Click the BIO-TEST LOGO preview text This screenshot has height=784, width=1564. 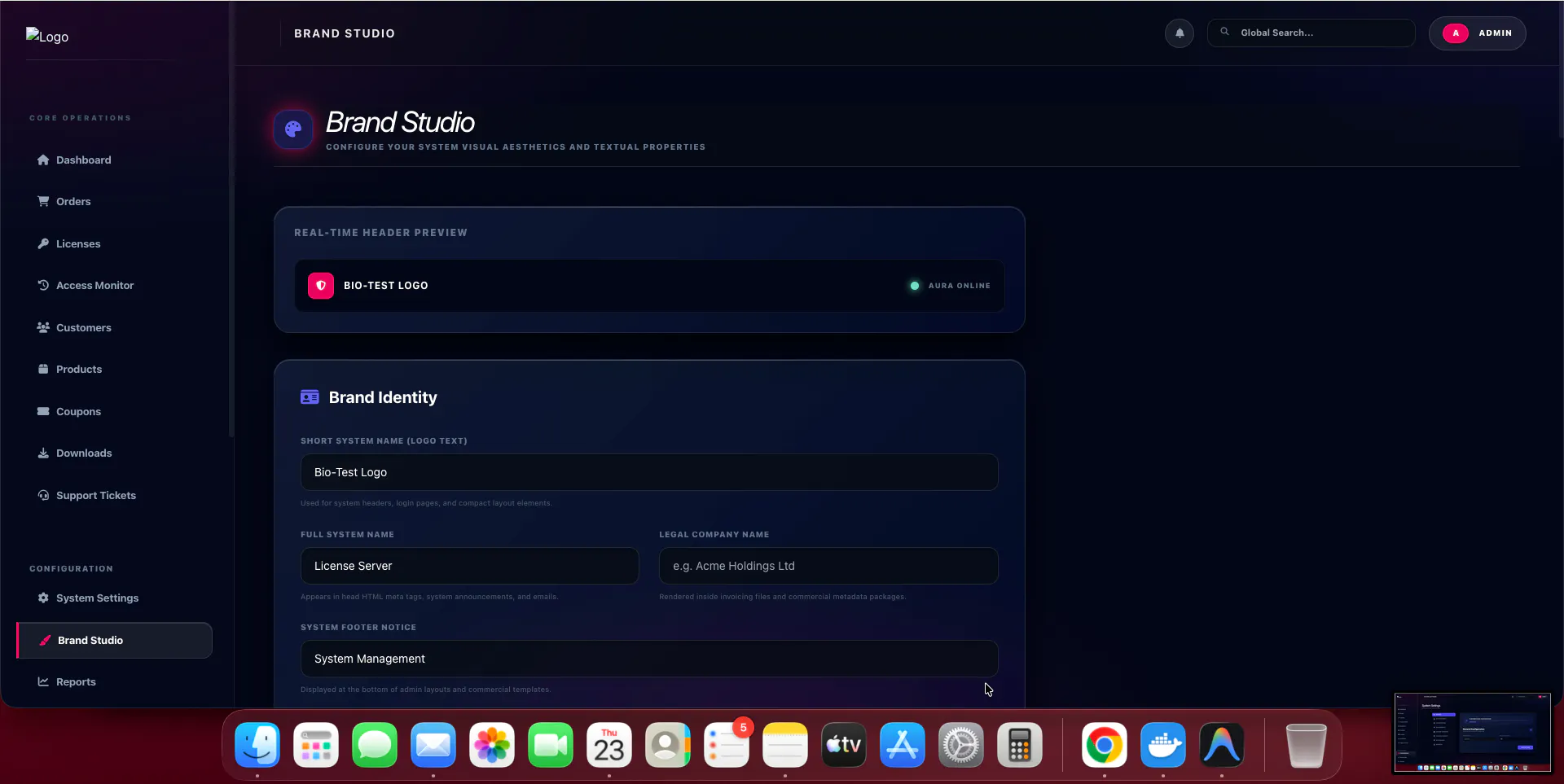(385, 286)
